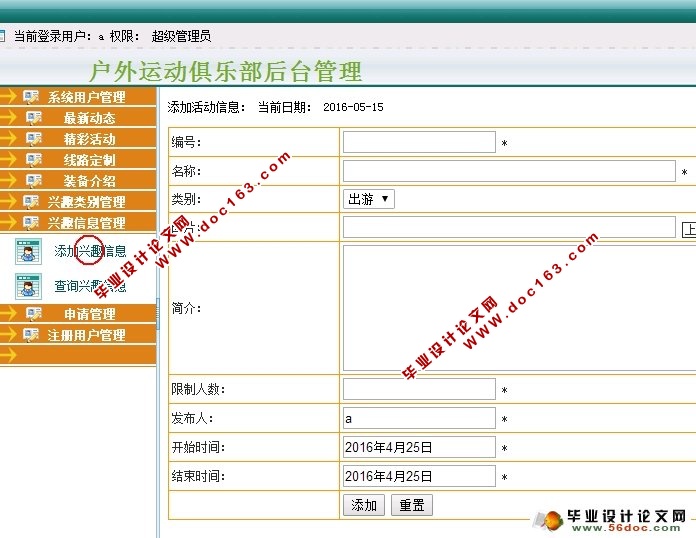Collapse the 兴趣信息管理 section
Viewport: 696px width, 538px height.
click(87, 222)
